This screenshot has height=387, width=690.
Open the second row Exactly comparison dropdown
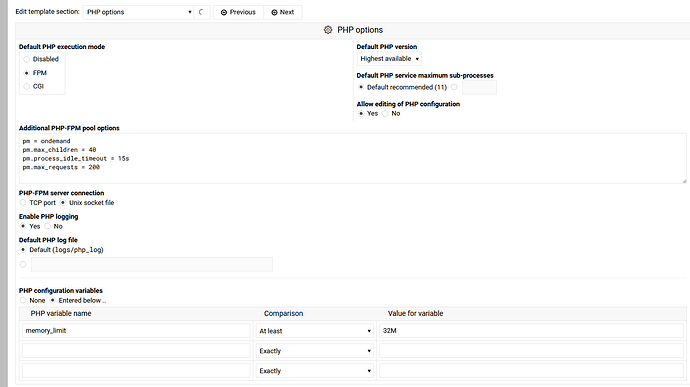click(315, 351)
